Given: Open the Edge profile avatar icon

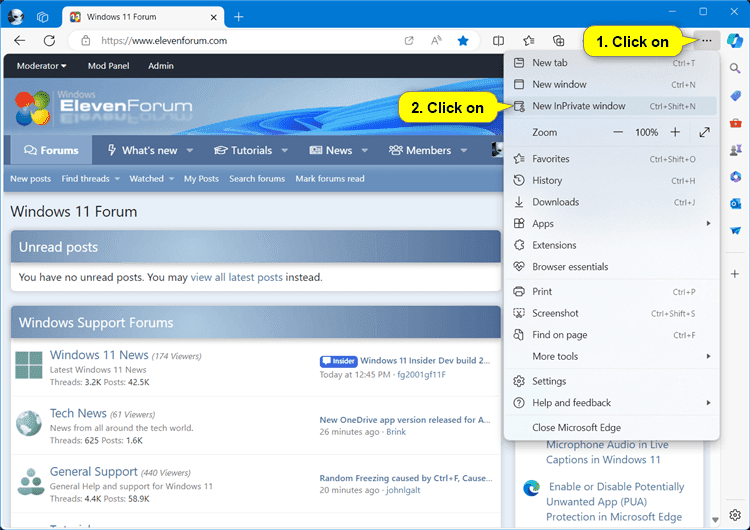Looking at the screenshot, I should tap(16, 17).
